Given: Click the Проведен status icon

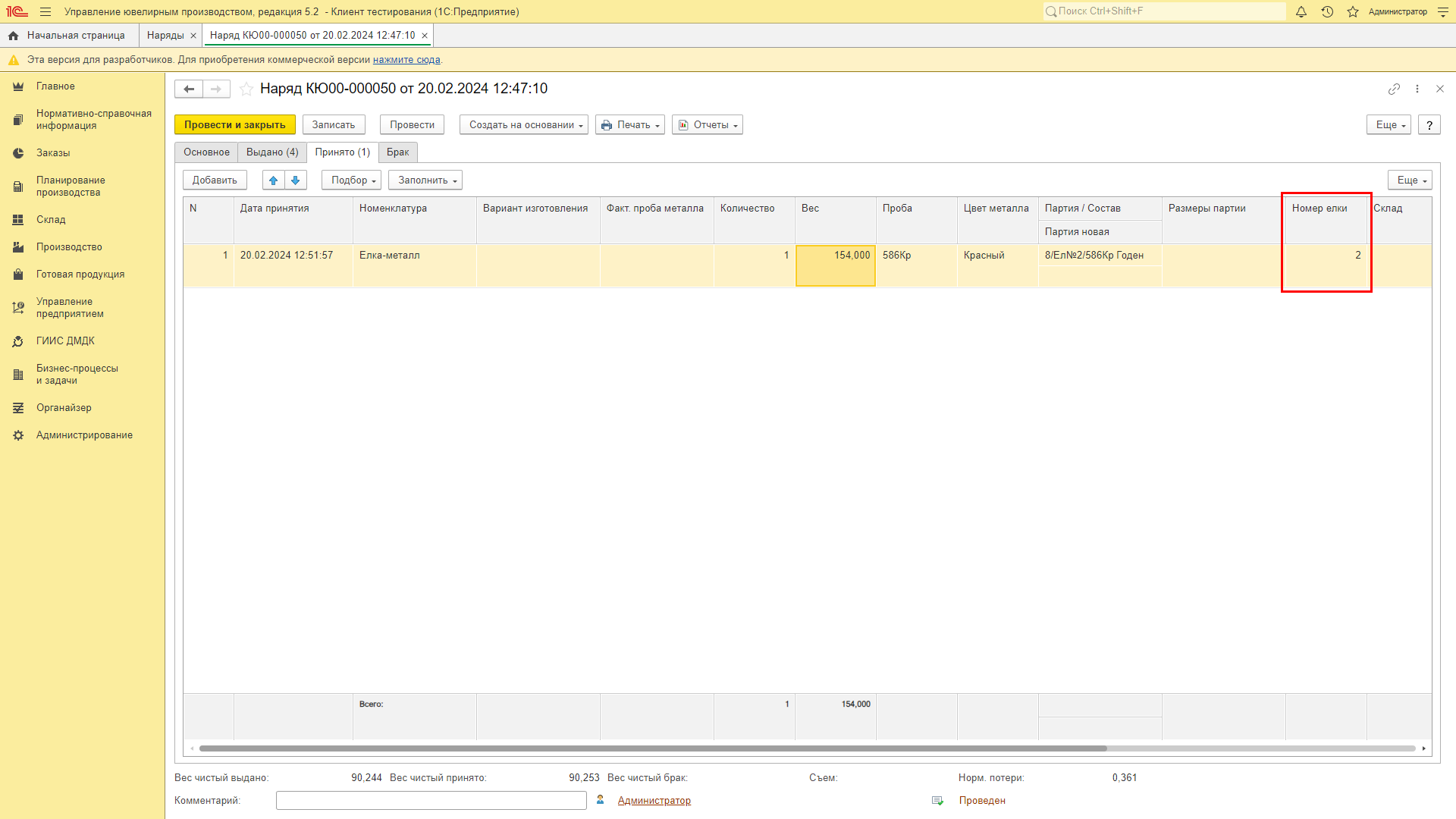Looking at the screenshot, I should [937, 801].
